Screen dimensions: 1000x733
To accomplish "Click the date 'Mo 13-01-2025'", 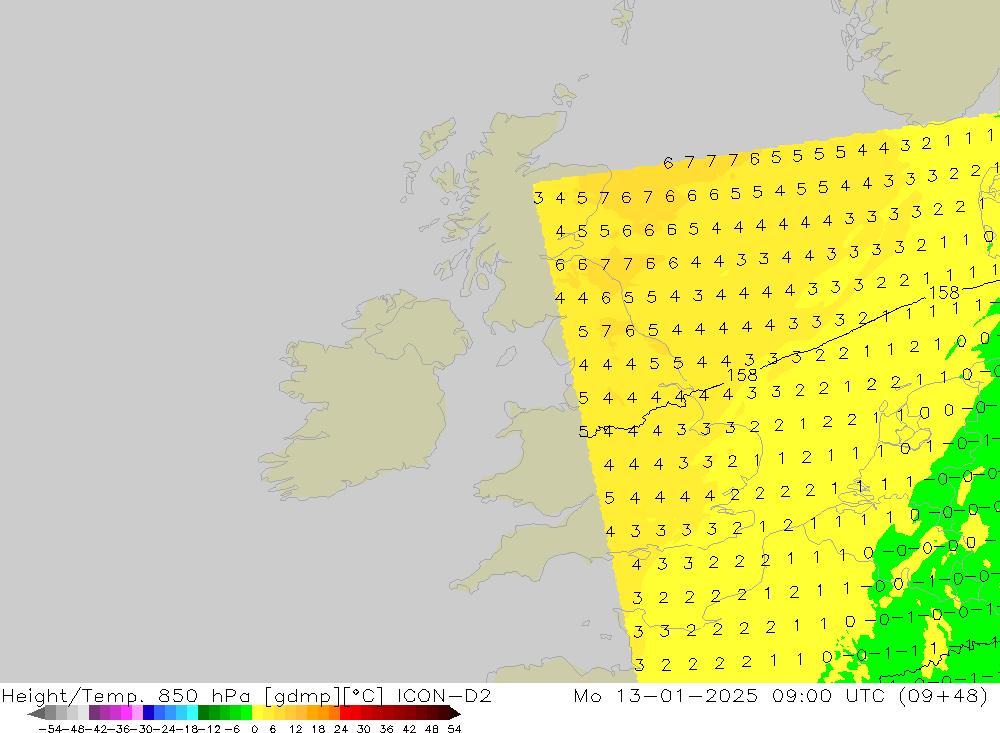I will point(665,695).
